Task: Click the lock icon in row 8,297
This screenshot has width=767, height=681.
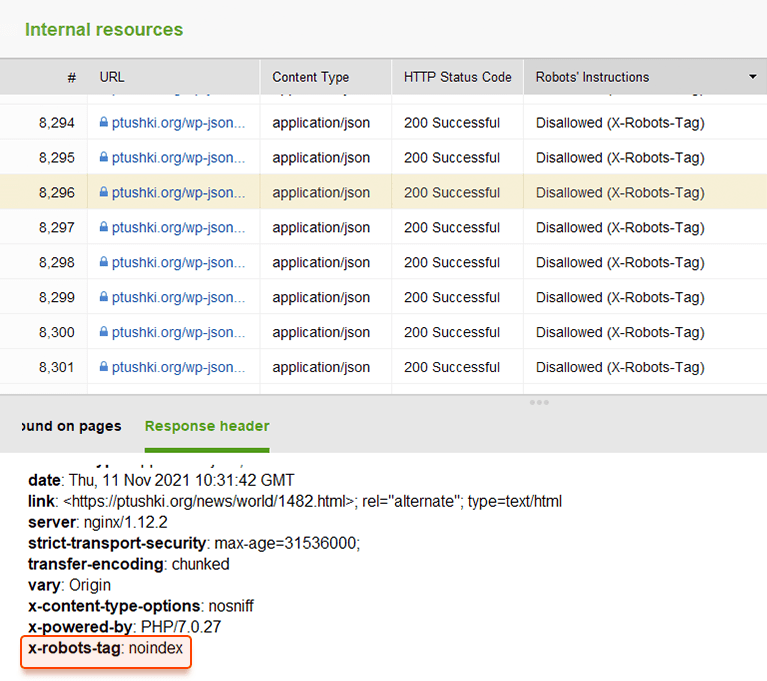Action: click(x=104, y=227)
